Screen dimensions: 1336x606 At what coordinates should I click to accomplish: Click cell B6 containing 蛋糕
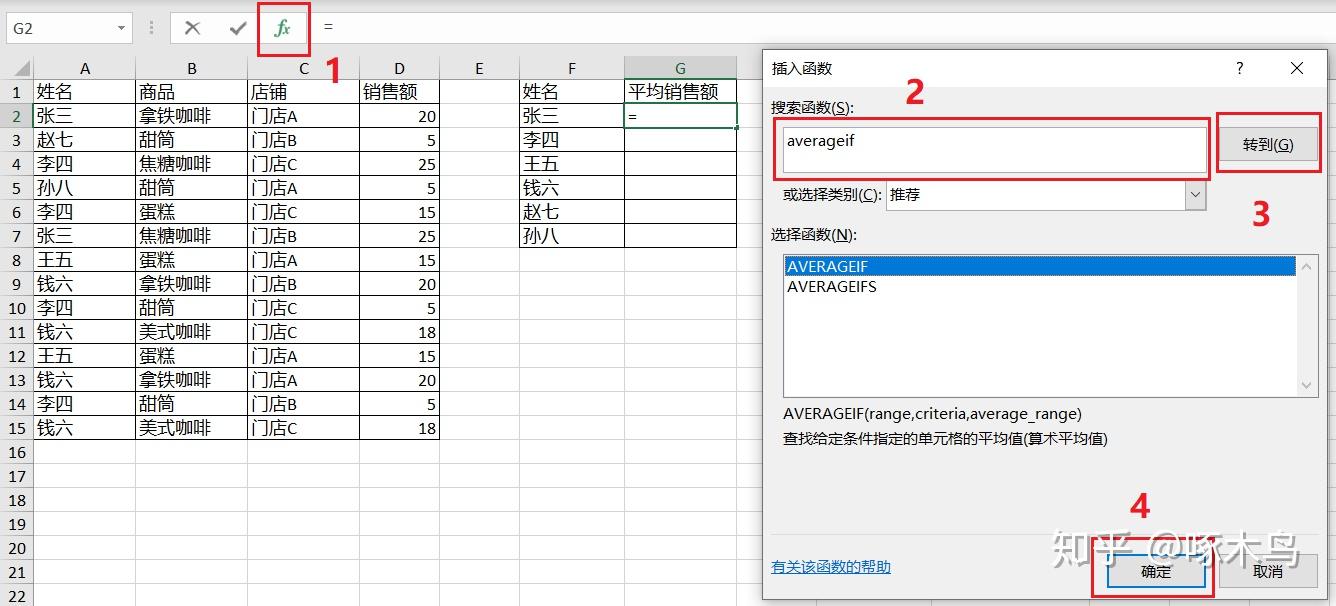click(x=191, y=212)
